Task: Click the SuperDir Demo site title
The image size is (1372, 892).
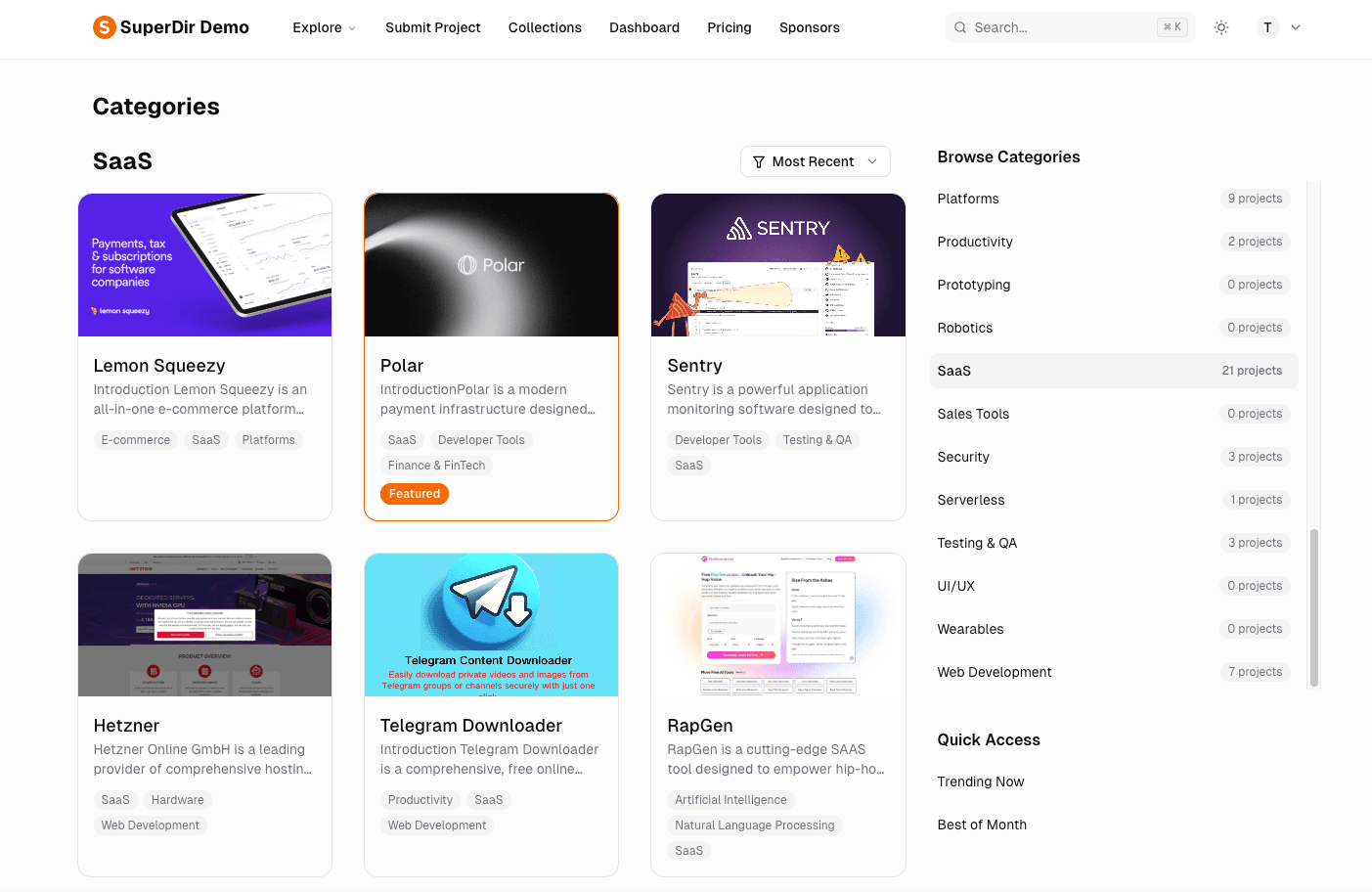Action: (x=185, y=27)
